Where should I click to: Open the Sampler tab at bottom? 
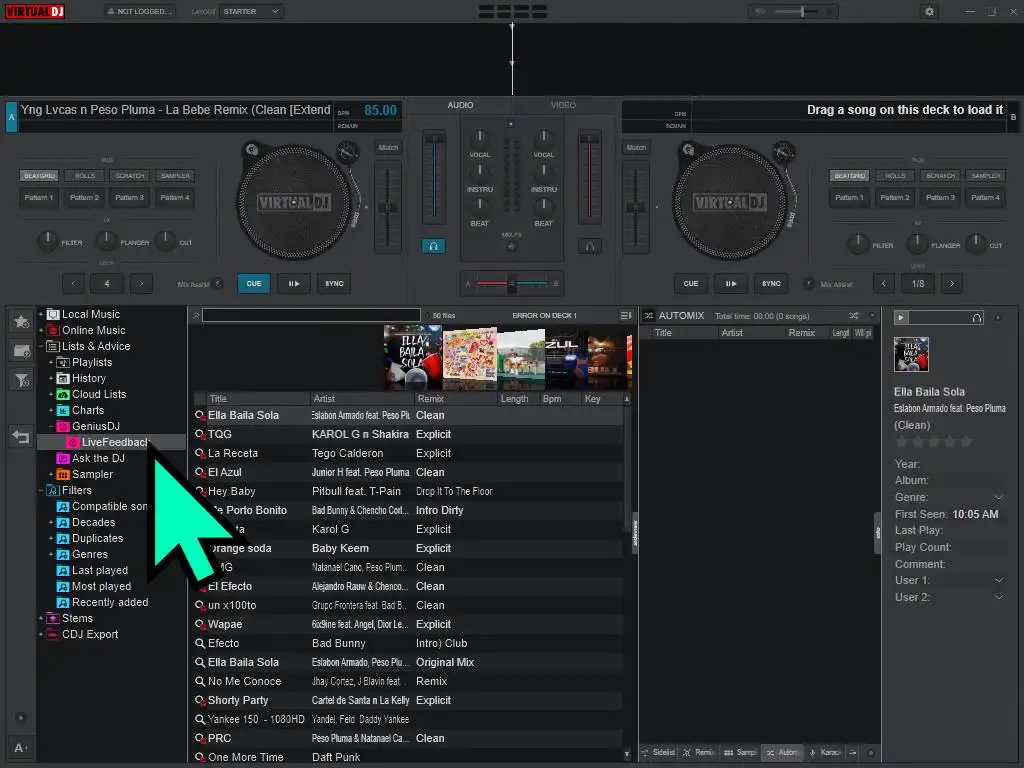[739, 752]
